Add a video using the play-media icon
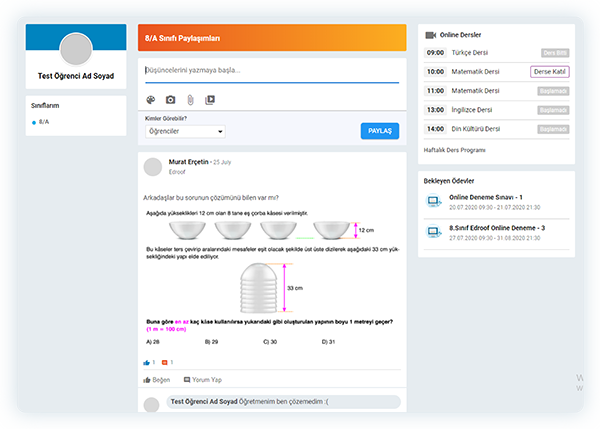Viewport: 600px width, 429px height. [x=209, y=100]
